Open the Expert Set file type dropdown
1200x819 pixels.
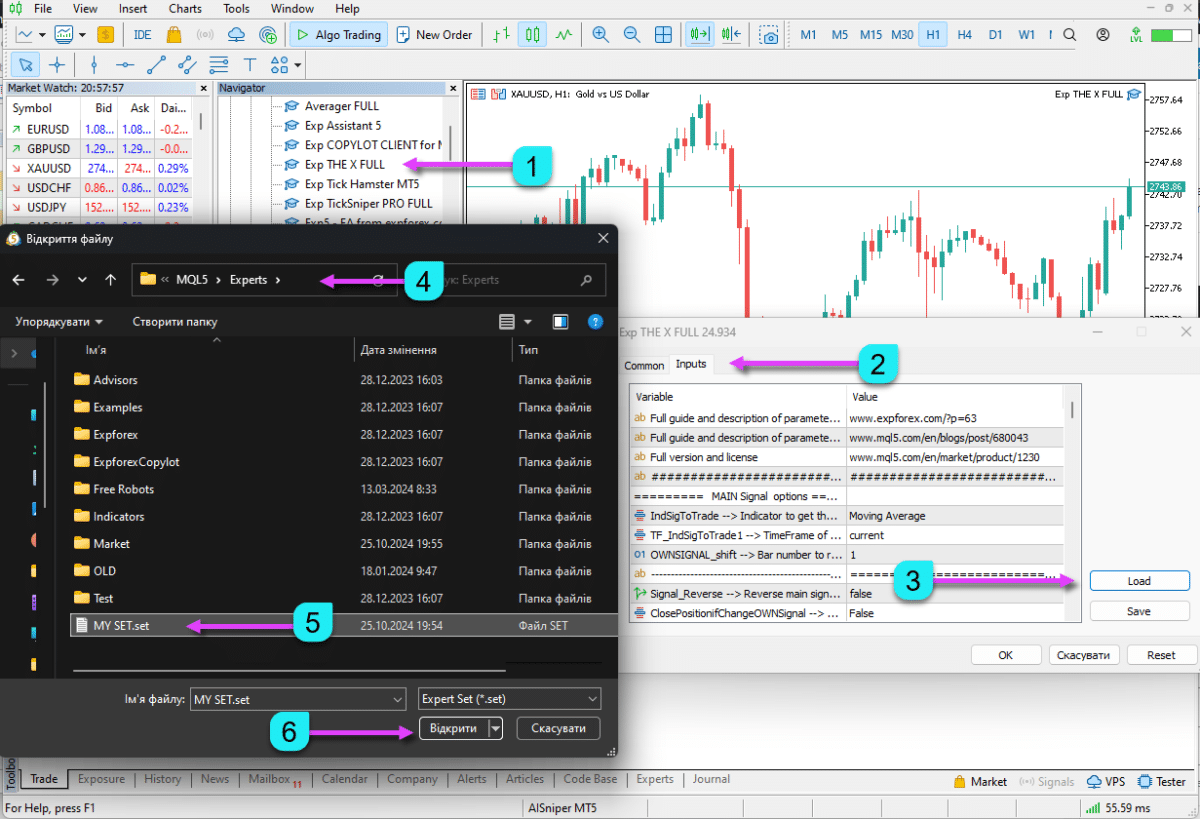coord(510,699)
